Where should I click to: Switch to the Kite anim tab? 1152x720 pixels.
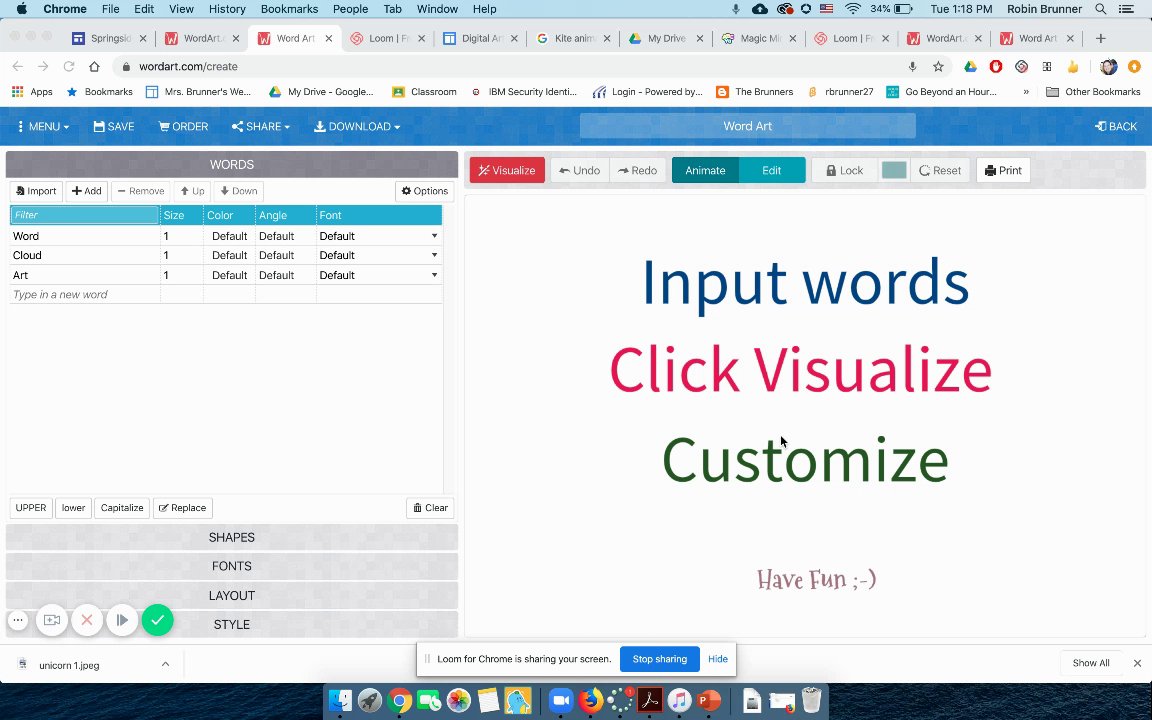click(572, 38)
